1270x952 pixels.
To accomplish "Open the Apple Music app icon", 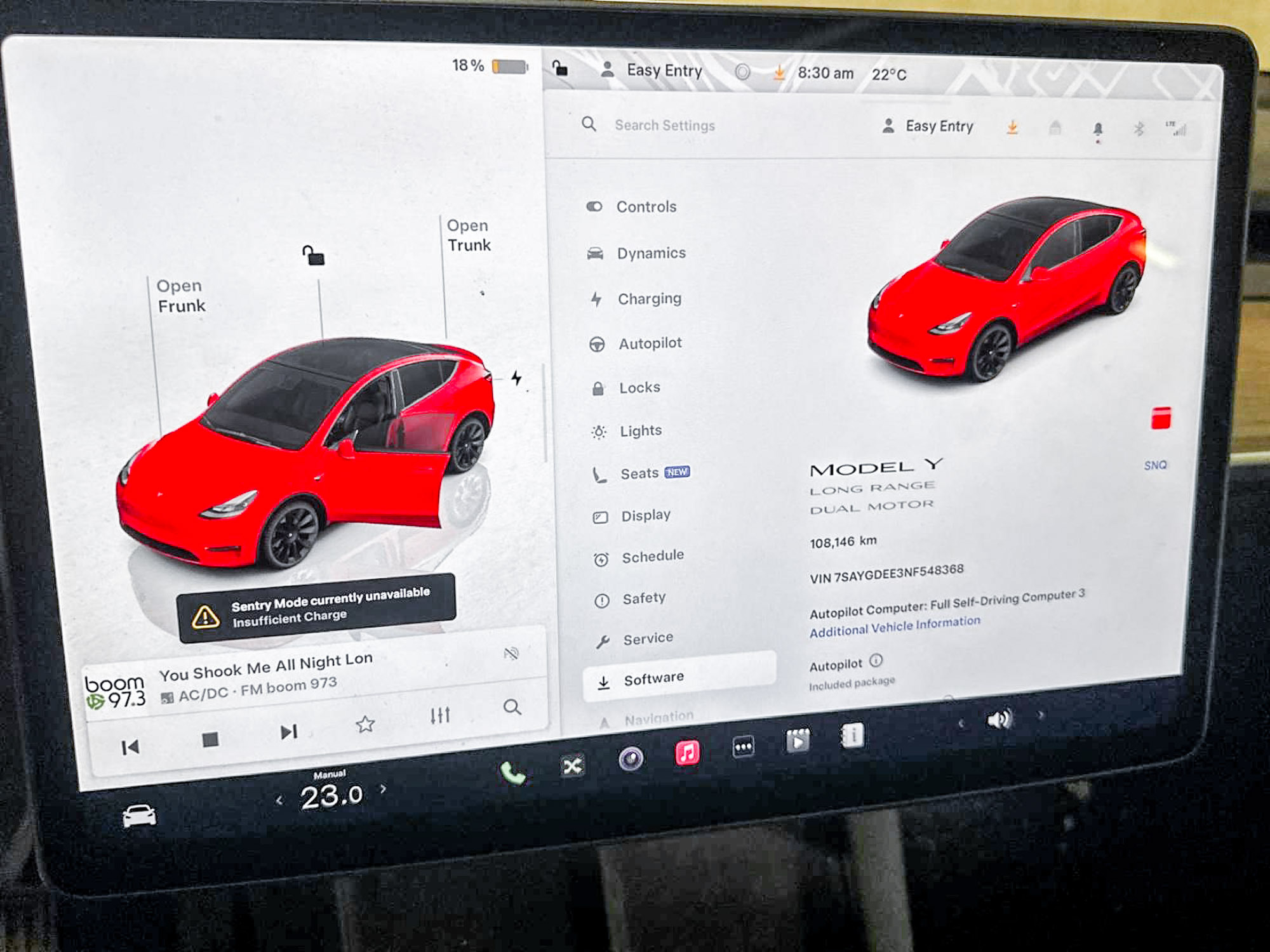I will pos(687,753).
